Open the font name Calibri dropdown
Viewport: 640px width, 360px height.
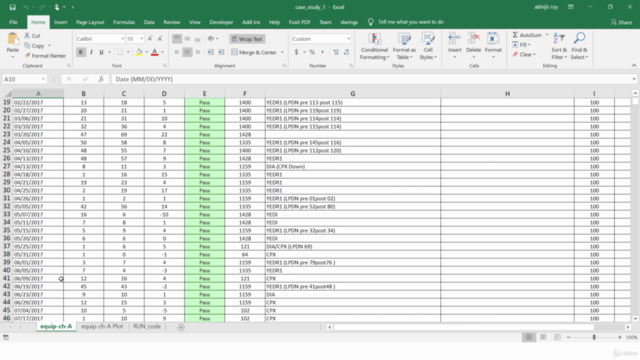pos(122,39)
